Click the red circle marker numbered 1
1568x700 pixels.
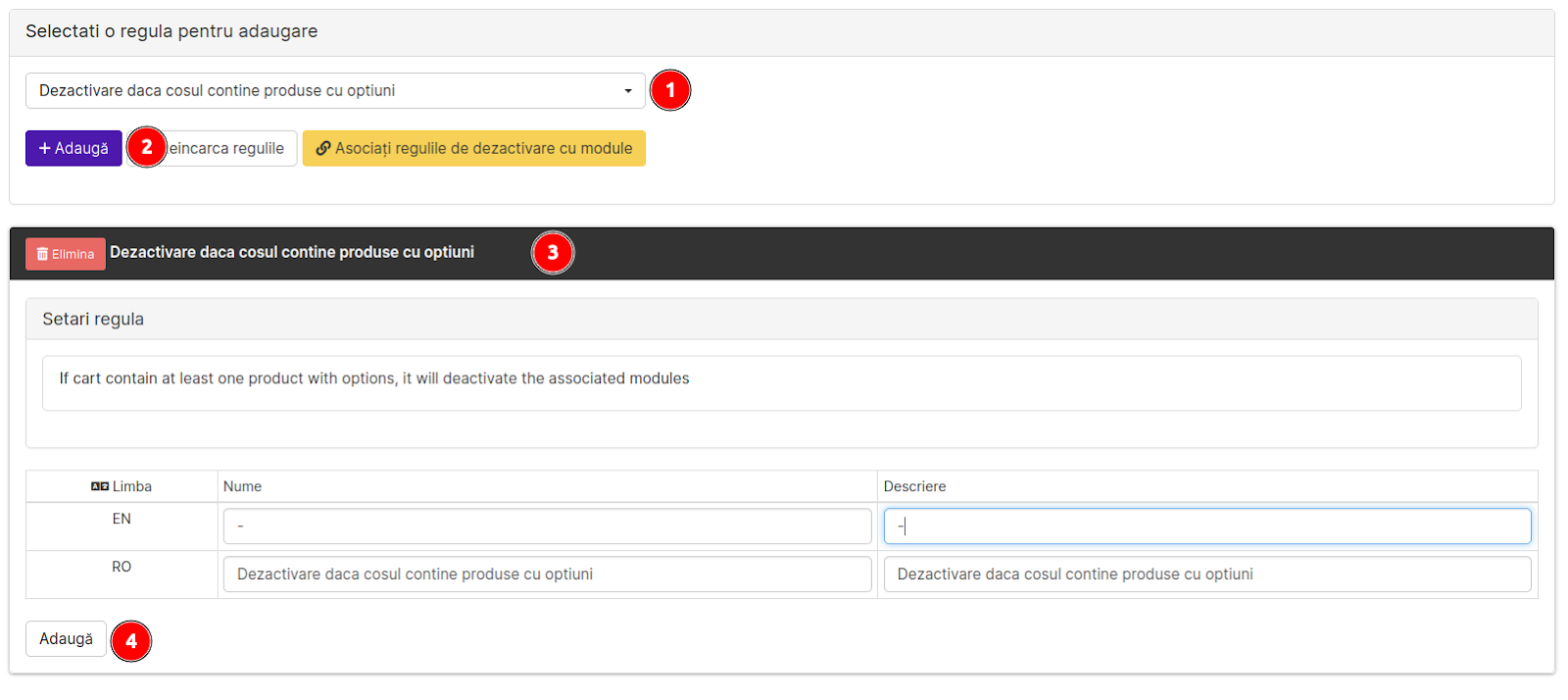click(x=670, y=90)
